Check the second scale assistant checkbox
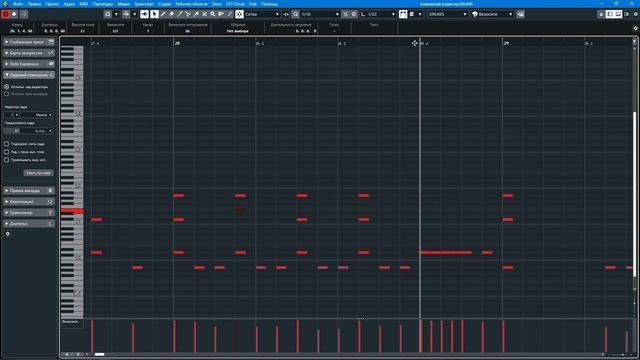The height and width of the screenshot is (360, 640). click(x=7, y=152)
